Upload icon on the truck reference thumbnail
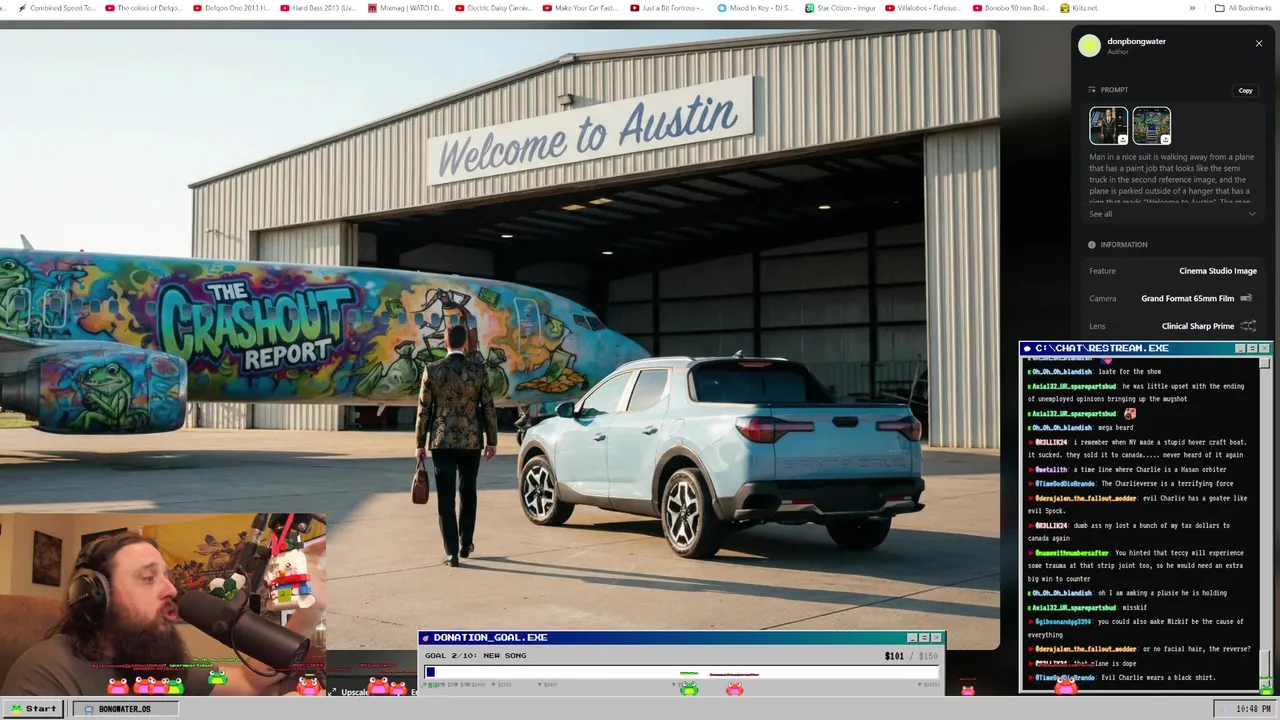Image resolution: width=1280 pixels, height=720 pixels. point(1165,139)
